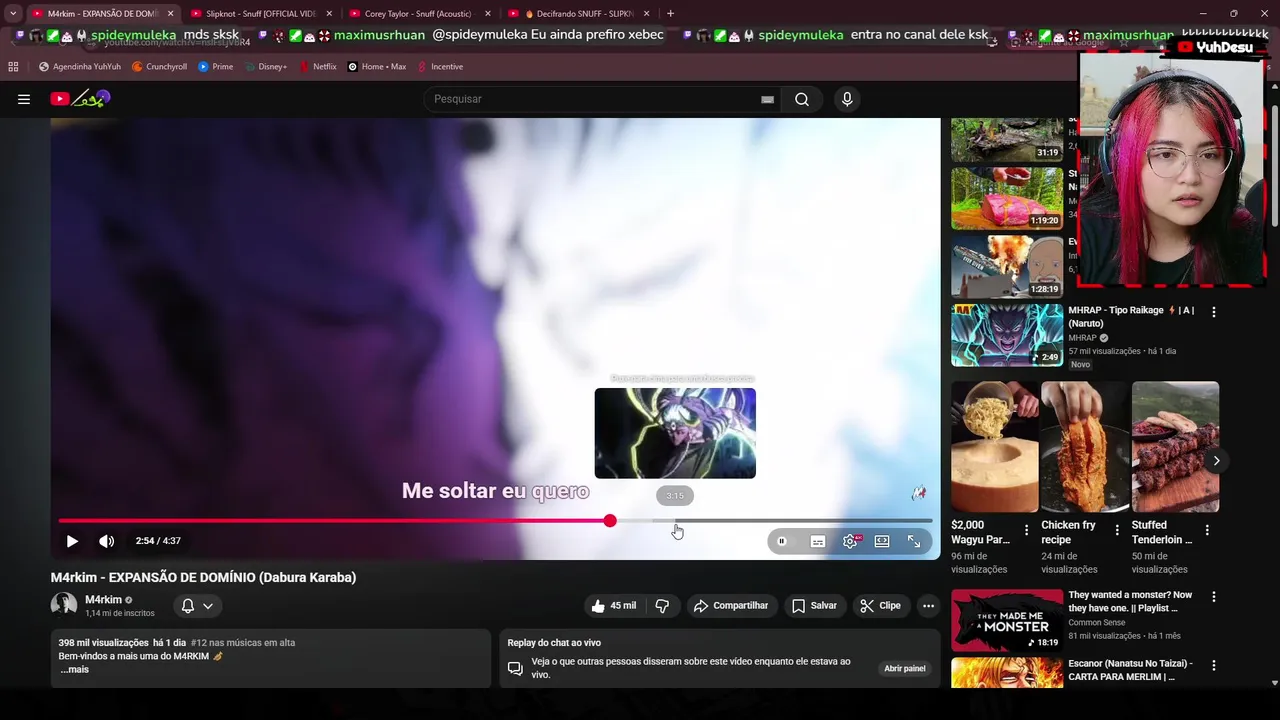Click the red scrubber handle on timeline
Screen dimensions: 1280x720
[x=610, y=521]
